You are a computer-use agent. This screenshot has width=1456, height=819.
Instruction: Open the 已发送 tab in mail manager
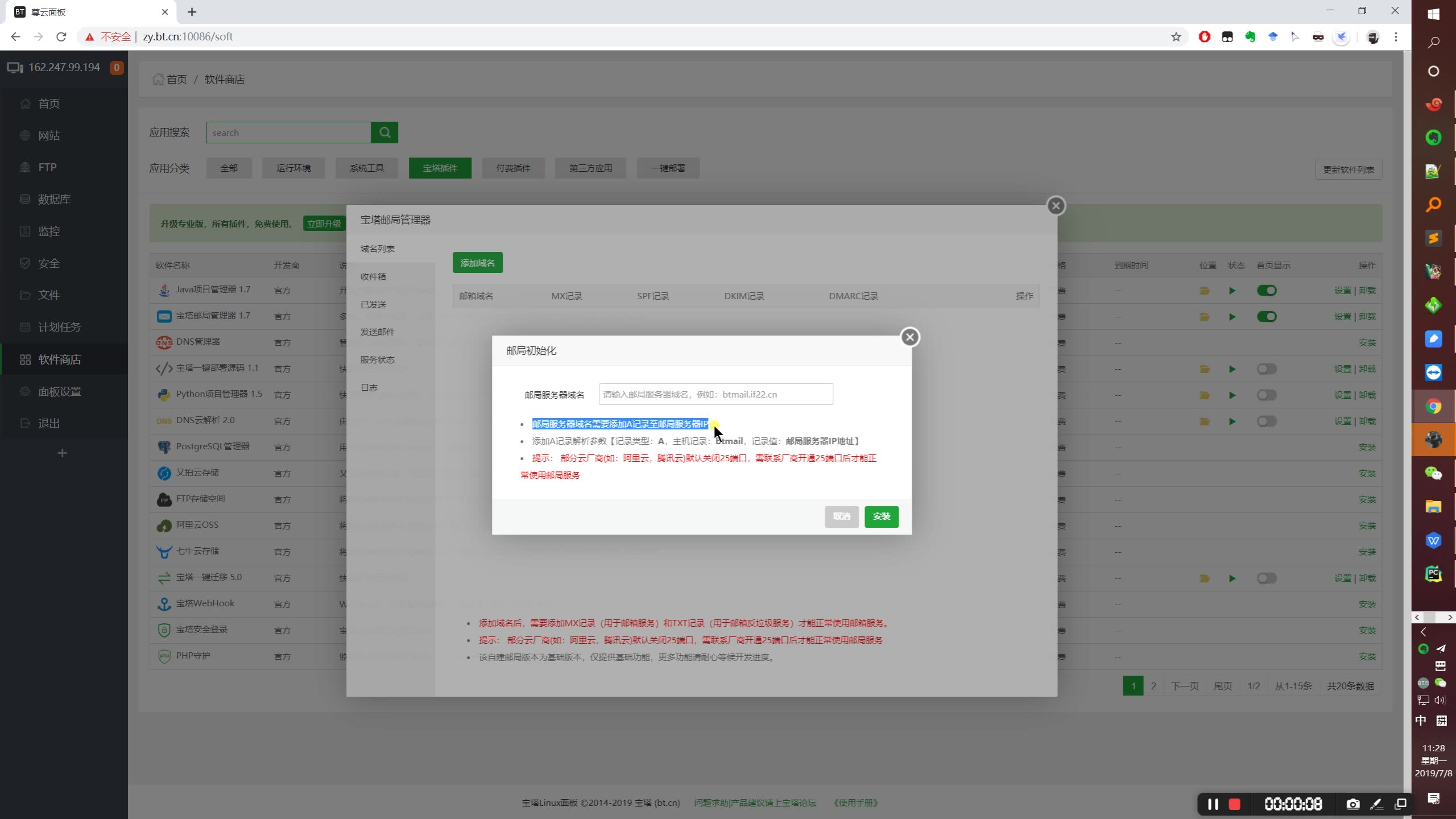[x=373, y=304]
